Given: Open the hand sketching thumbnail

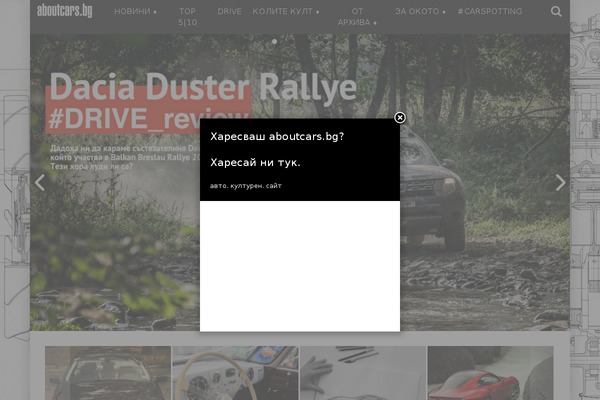Looking at the screenshot, I should coord(363,373).
